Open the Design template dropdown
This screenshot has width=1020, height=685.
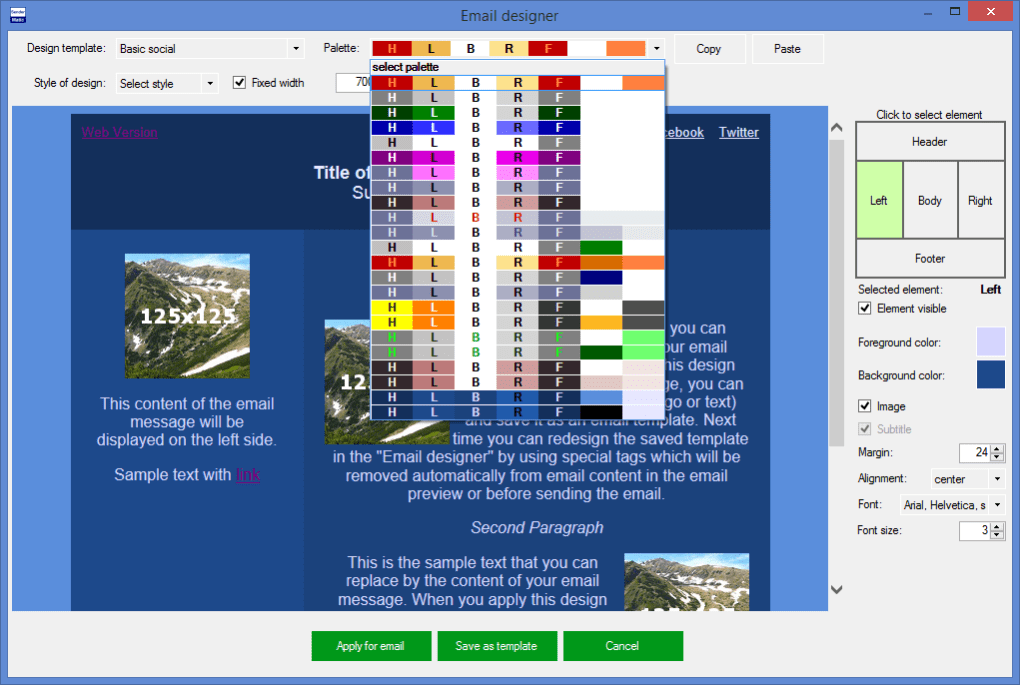[x=295, y=49]
